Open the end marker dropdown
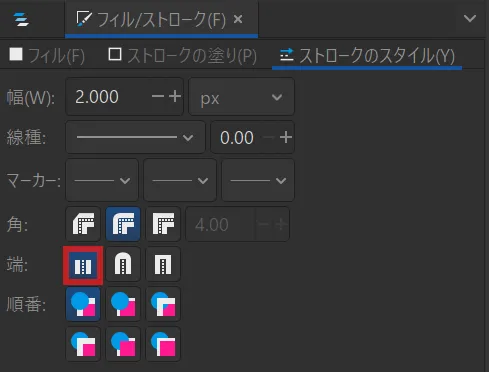Image resolution: width=489 pixels, height=372 pixels. pyautogui.click(x=258, y=180)
